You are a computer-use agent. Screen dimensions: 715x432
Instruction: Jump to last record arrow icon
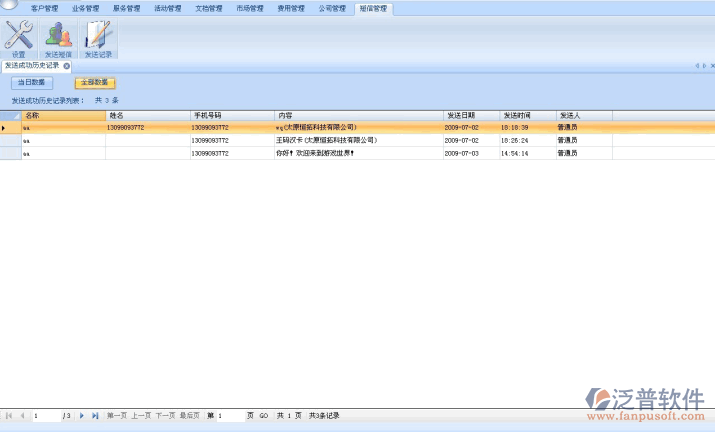(x=95, y=415)
